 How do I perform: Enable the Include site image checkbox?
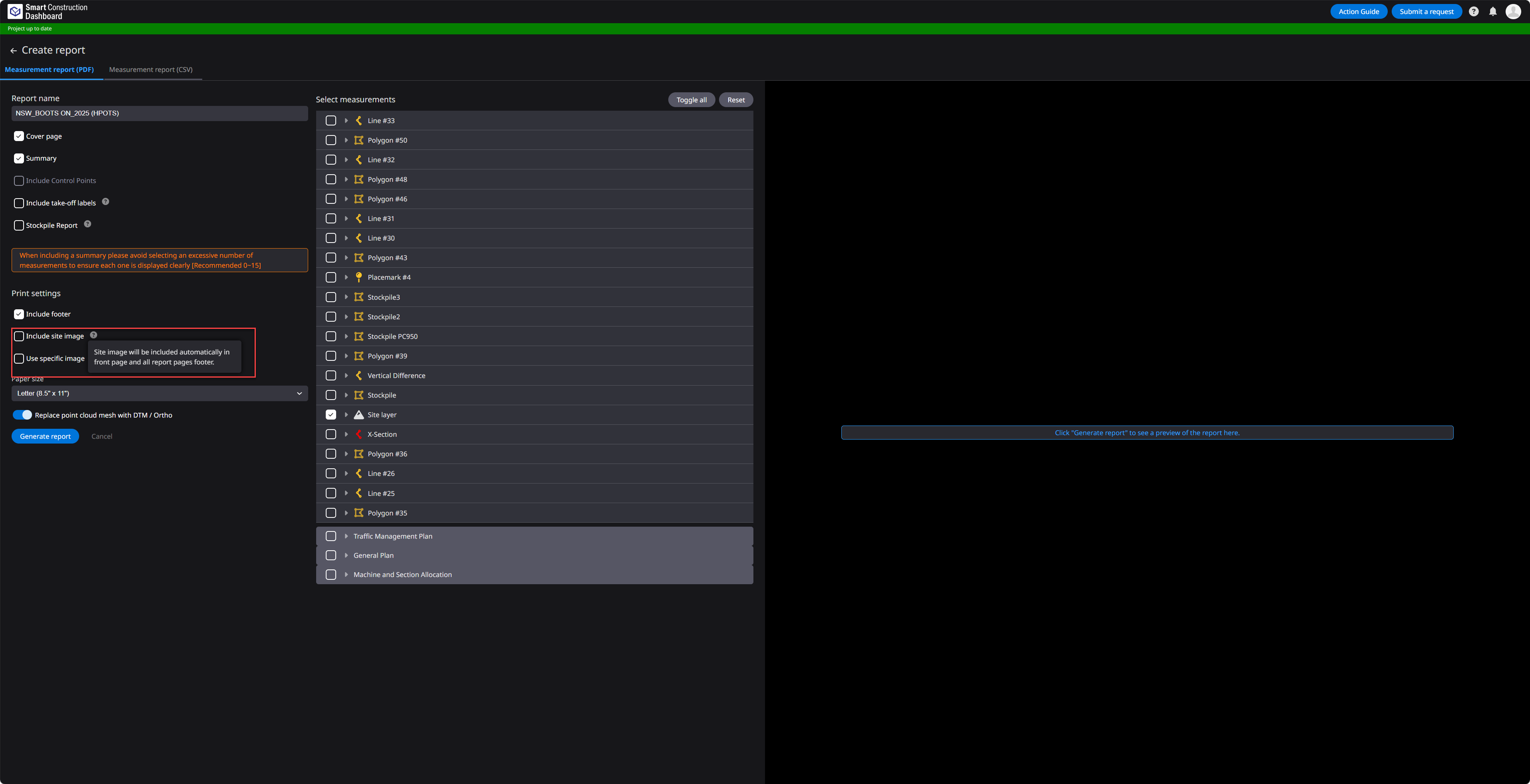pos(19,336)
